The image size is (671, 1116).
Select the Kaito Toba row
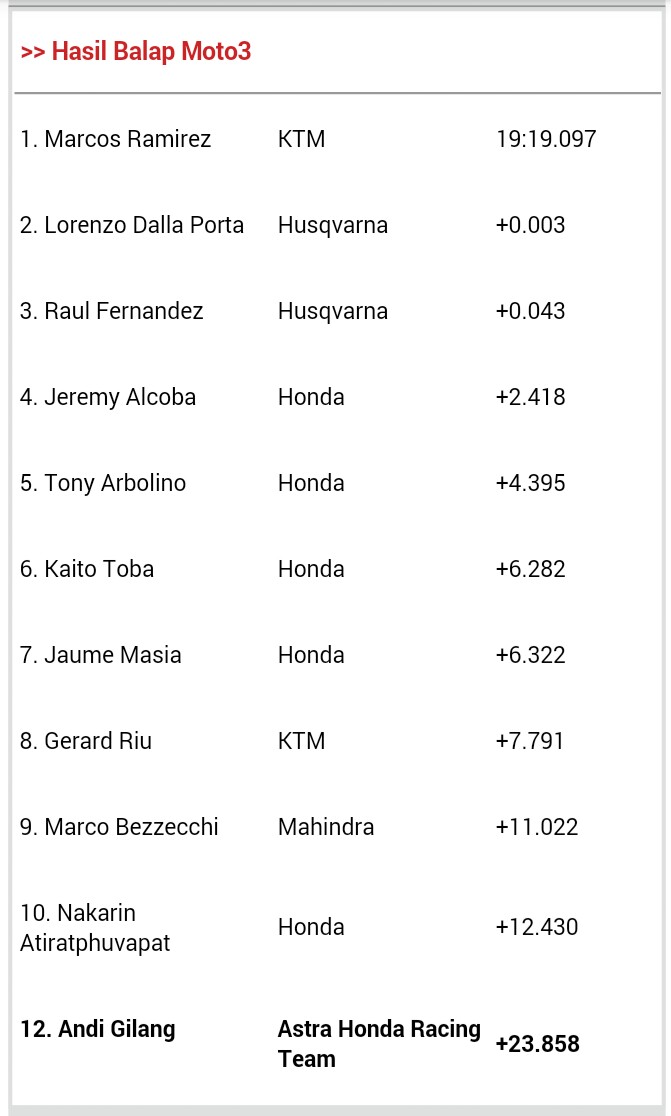[87, 569]
